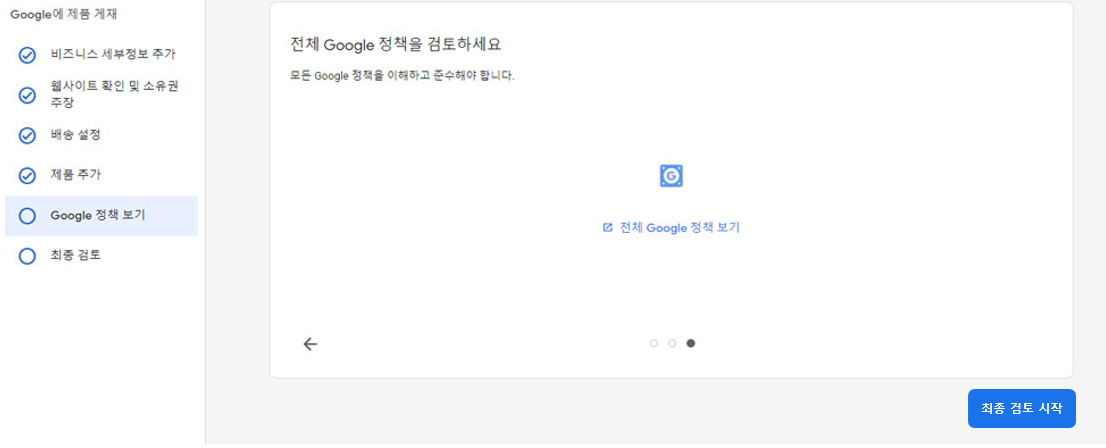This screenshot has height=448, width=1106.
Task: Open the 최종 검토 sidebar step
Action: tap(76, 256)
